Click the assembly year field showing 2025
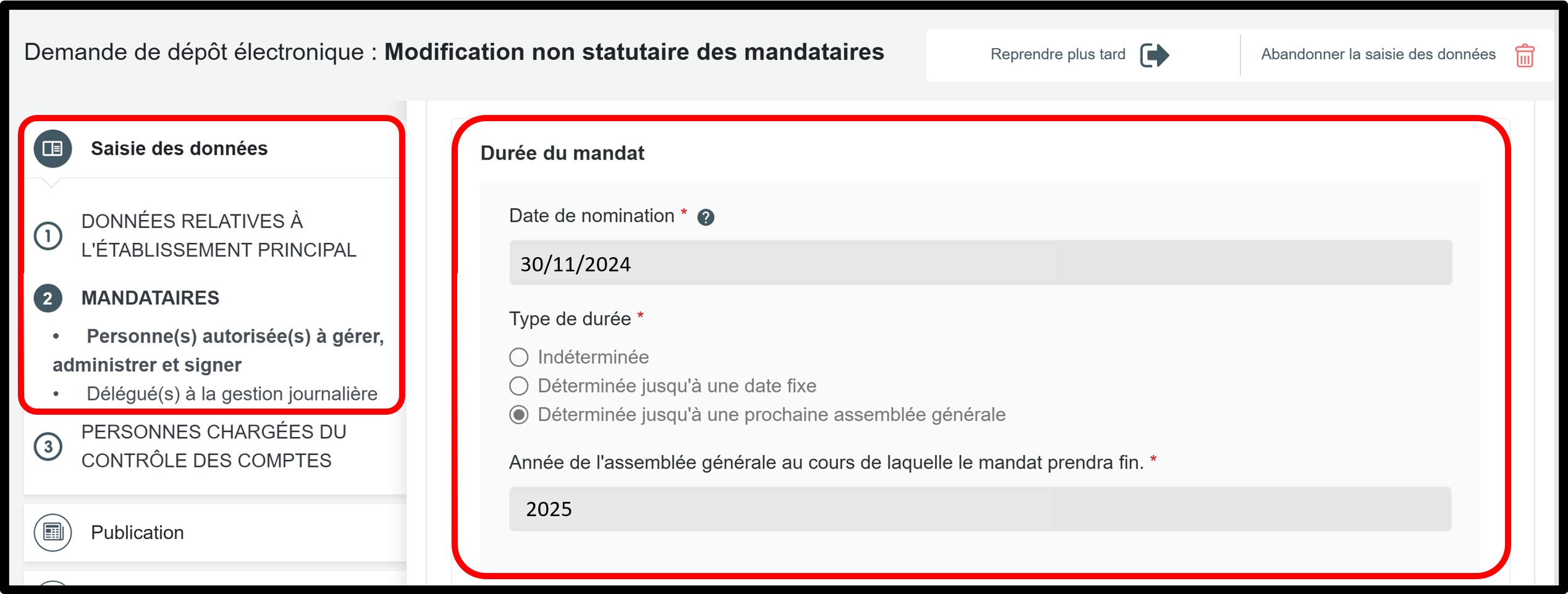The height and width of the screenshot is (594, 1568). click(980, 509)
